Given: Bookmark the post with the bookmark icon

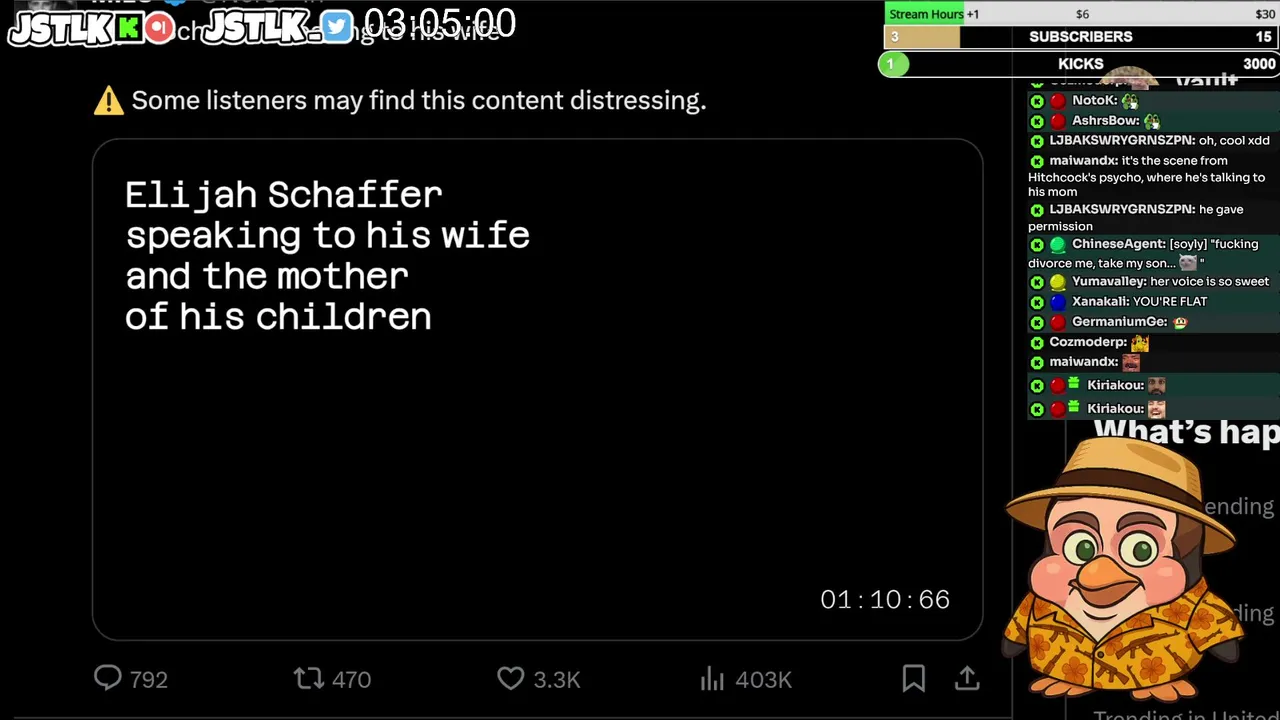Looking at the screenshot, I should coord(913,678).
